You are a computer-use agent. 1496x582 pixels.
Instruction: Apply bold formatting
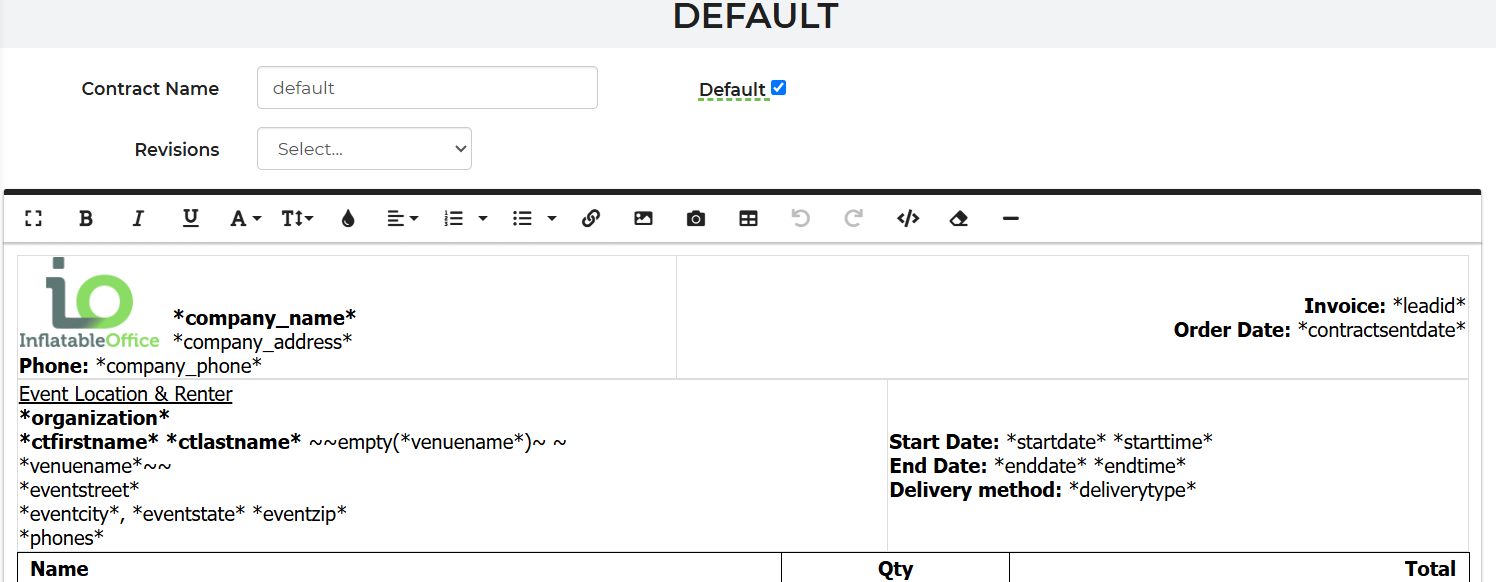[x=86, y=218]
